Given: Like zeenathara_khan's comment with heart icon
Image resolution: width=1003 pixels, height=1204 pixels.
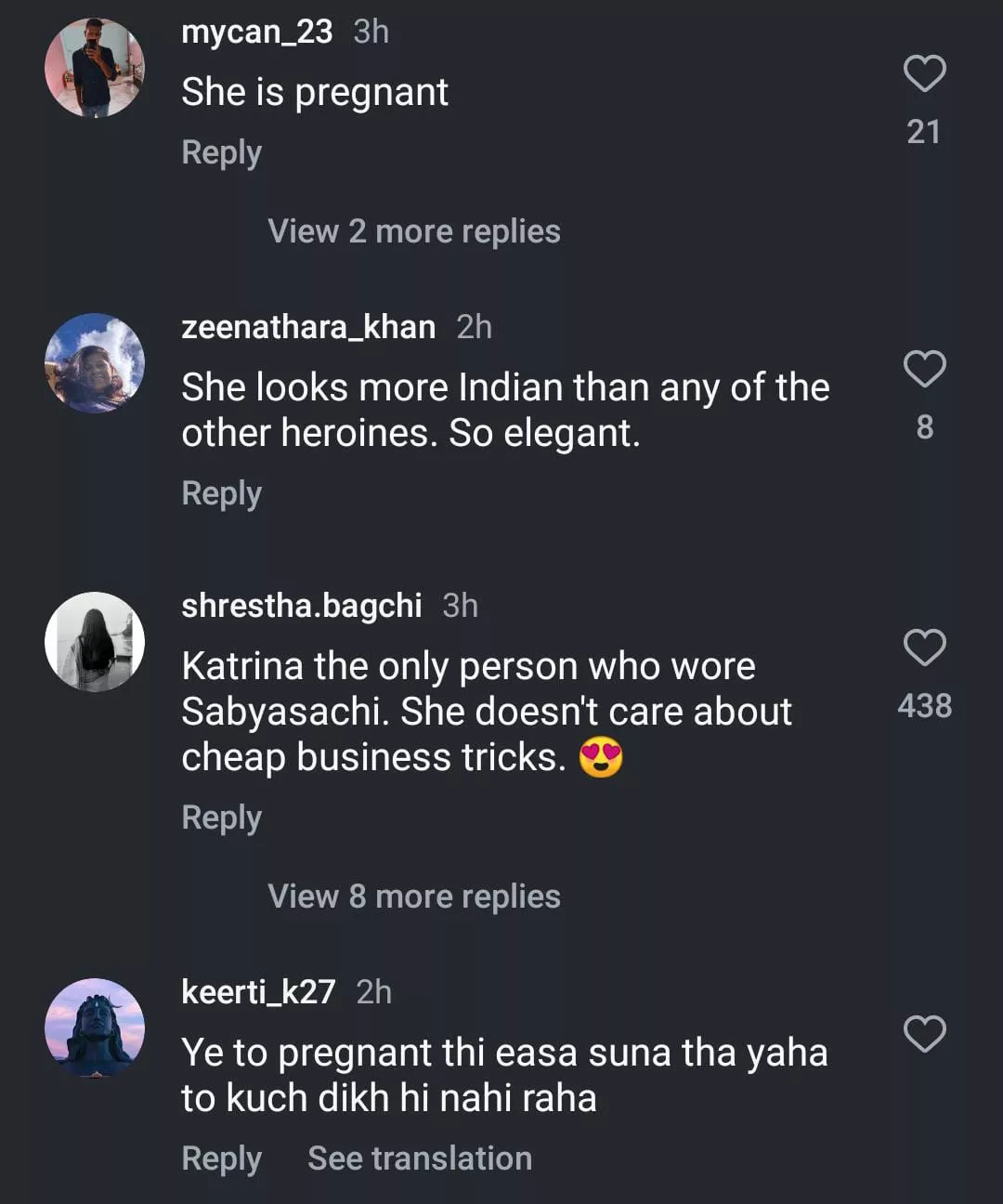Looking at the screenshot, I should [924, 369].
